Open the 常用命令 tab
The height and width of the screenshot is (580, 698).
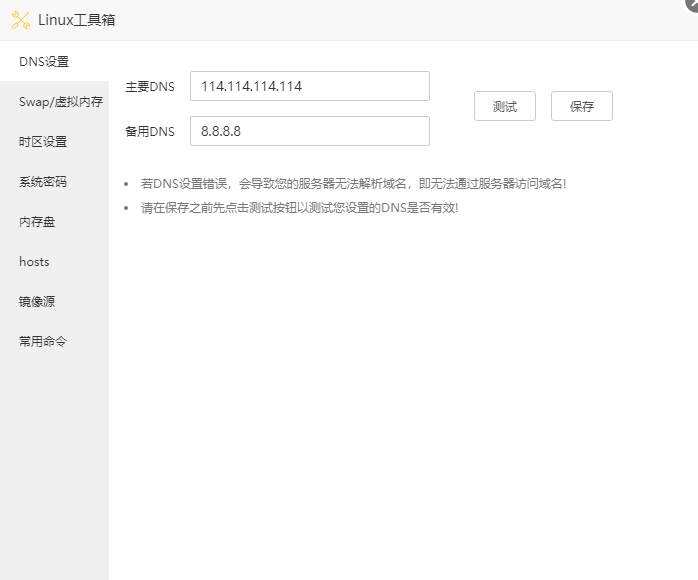click(x=54, y=342)
